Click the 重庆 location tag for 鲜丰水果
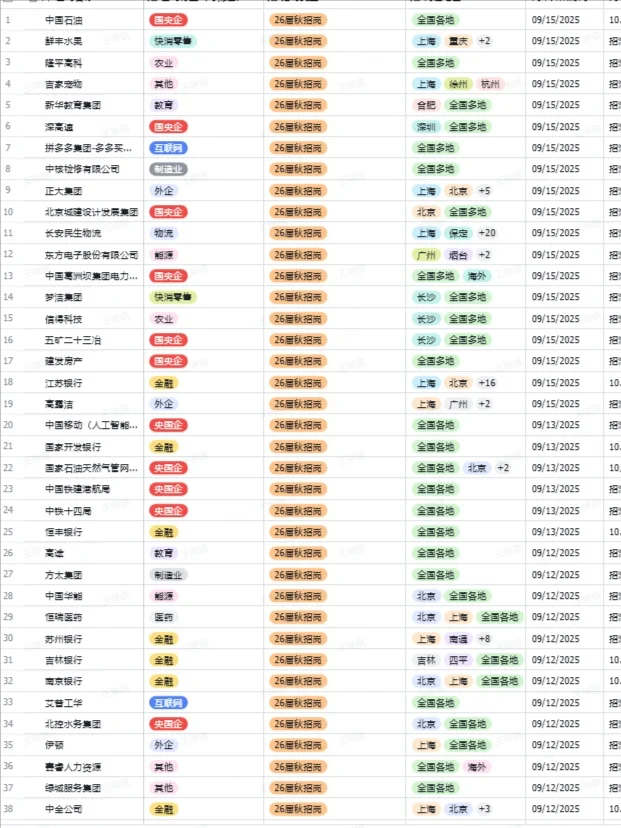The width and height of the screenshot is (621, 828). click(458, 41)
